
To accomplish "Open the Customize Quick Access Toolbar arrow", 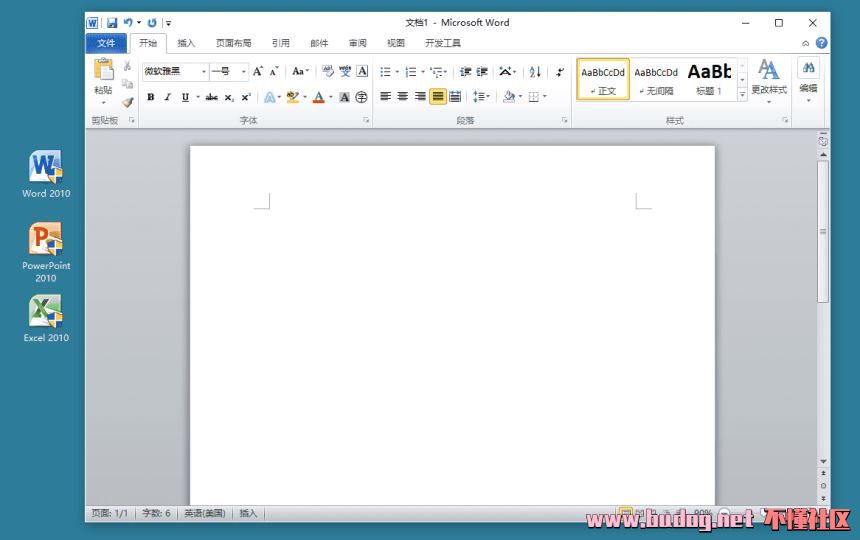I will click(168, 23).
